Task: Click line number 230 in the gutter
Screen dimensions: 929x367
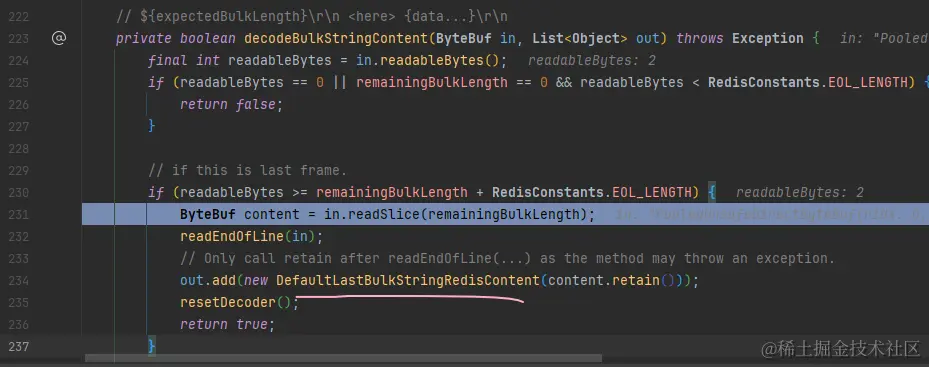Action: 18,192
